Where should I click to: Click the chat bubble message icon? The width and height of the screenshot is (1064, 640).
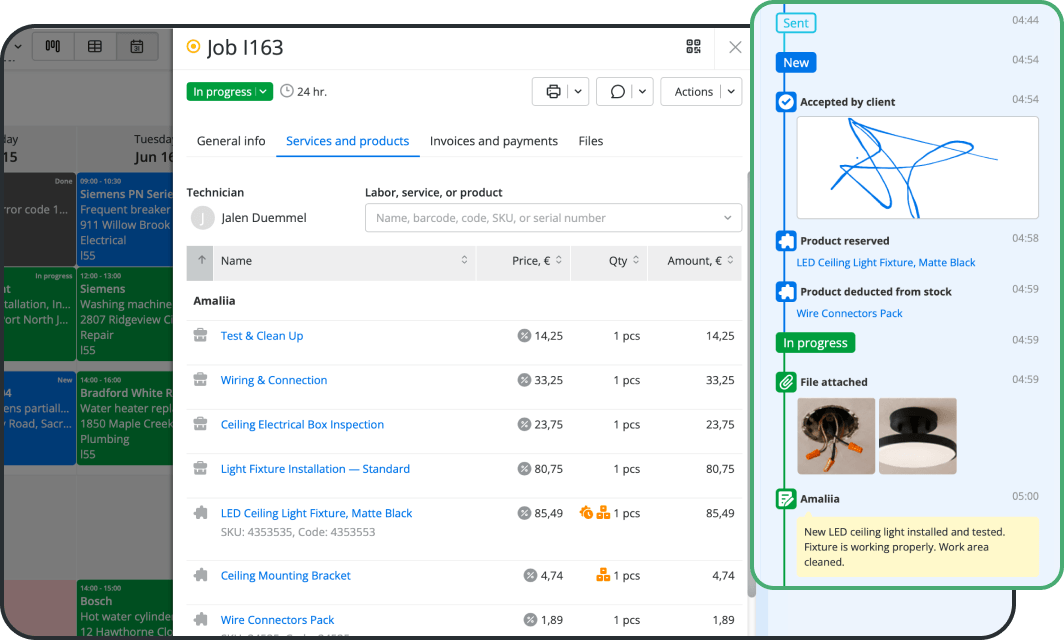618,92
